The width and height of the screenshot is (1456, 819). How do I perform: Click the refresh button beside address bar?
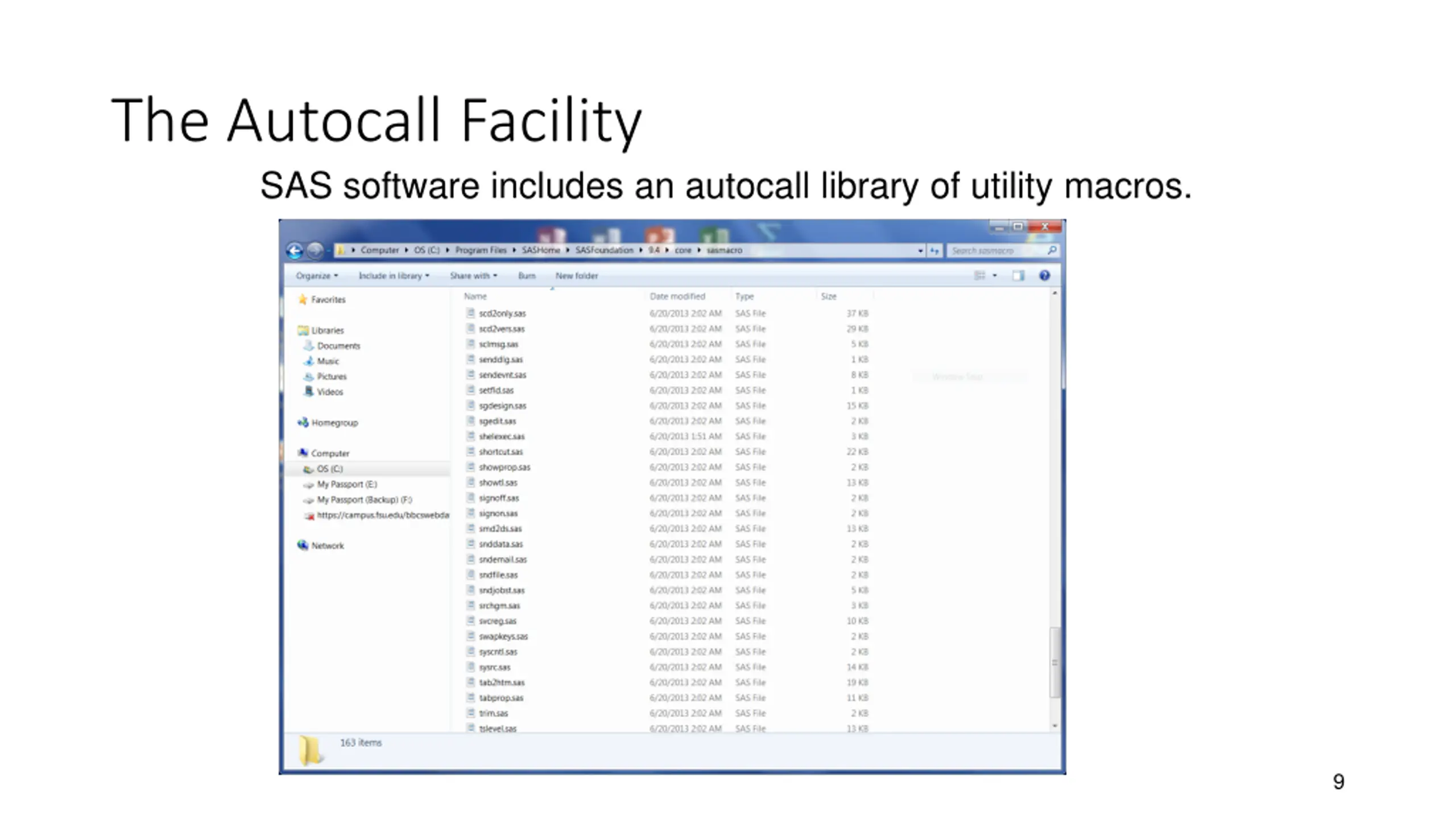point(934,250)
